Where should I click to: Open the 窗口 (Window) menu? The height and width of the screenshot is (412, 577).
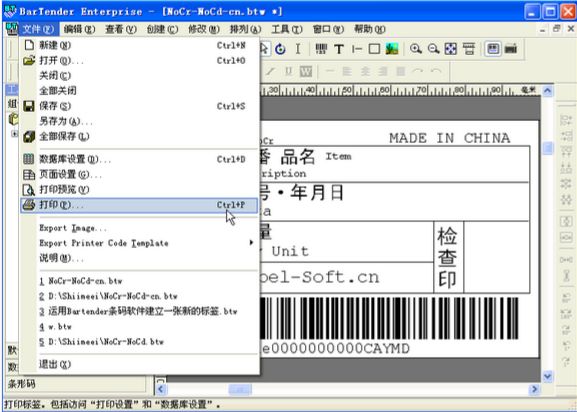[328, 29]
